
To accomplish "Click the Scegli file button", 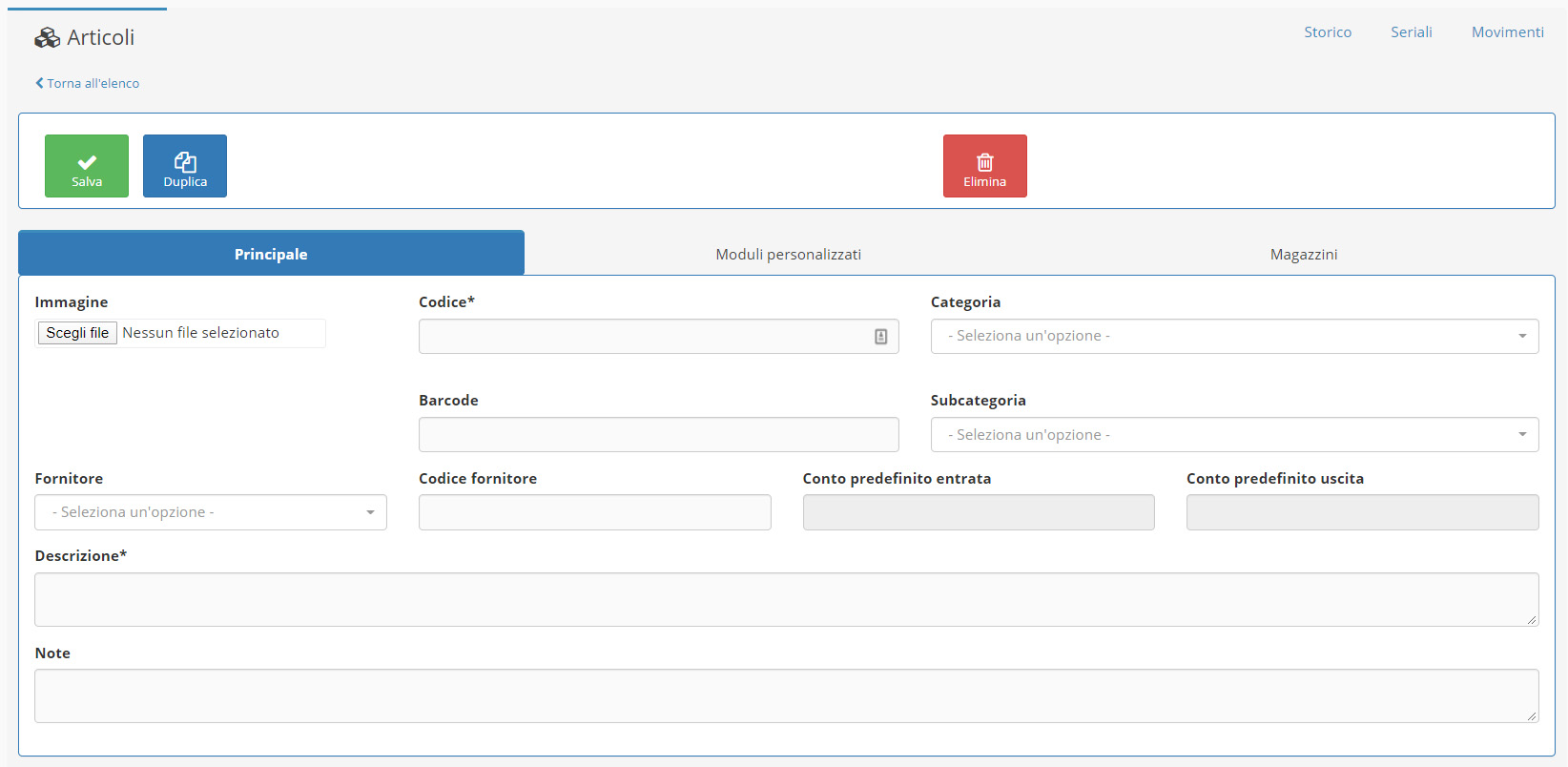I will 77,333.
